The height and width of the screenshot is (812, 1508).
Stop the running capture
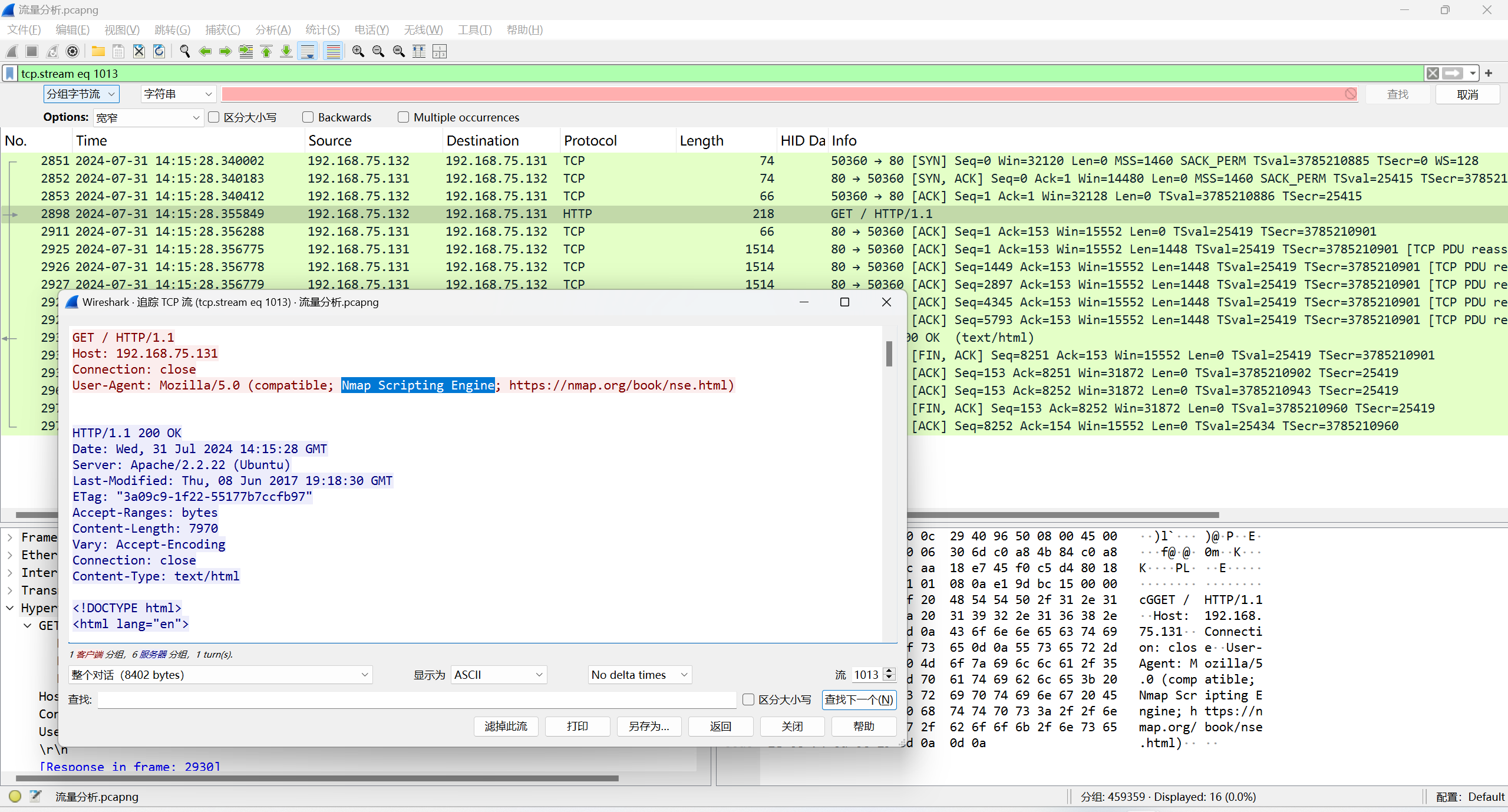pos(32,52)
